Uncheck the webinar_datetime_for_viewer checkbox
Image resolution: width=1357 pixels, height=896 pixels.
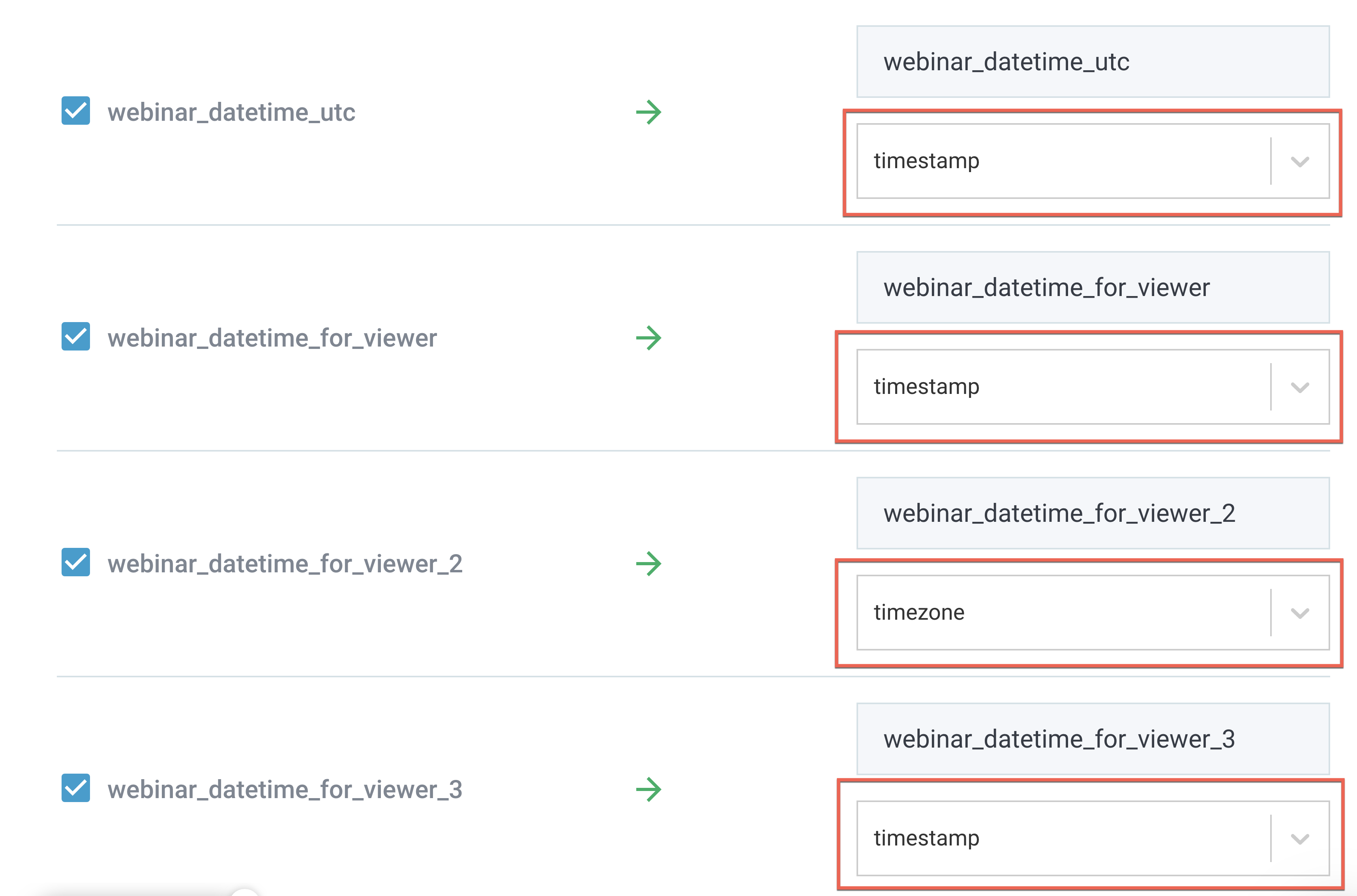click(76, 336)
